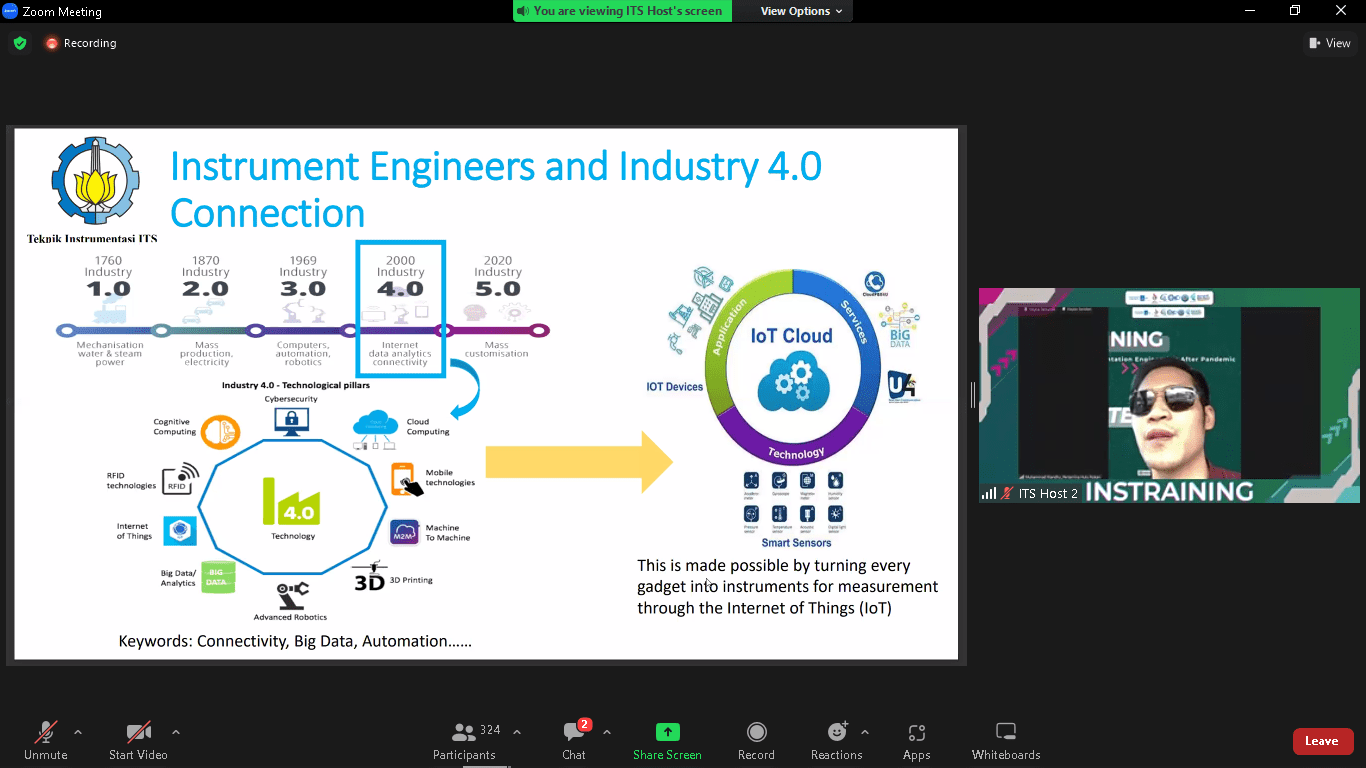Viewport: 1366px width, 768px height.
Task: Open the Apps panel
Action: [x=916, y=740]
